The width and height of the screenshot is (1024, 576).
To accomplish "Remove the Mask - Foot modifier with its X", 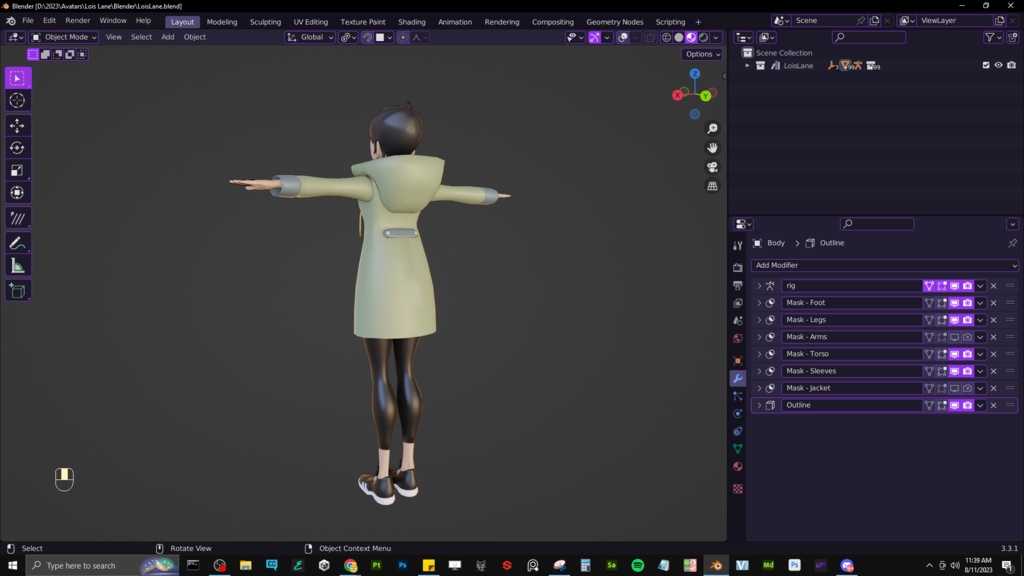I will (994, 303).
